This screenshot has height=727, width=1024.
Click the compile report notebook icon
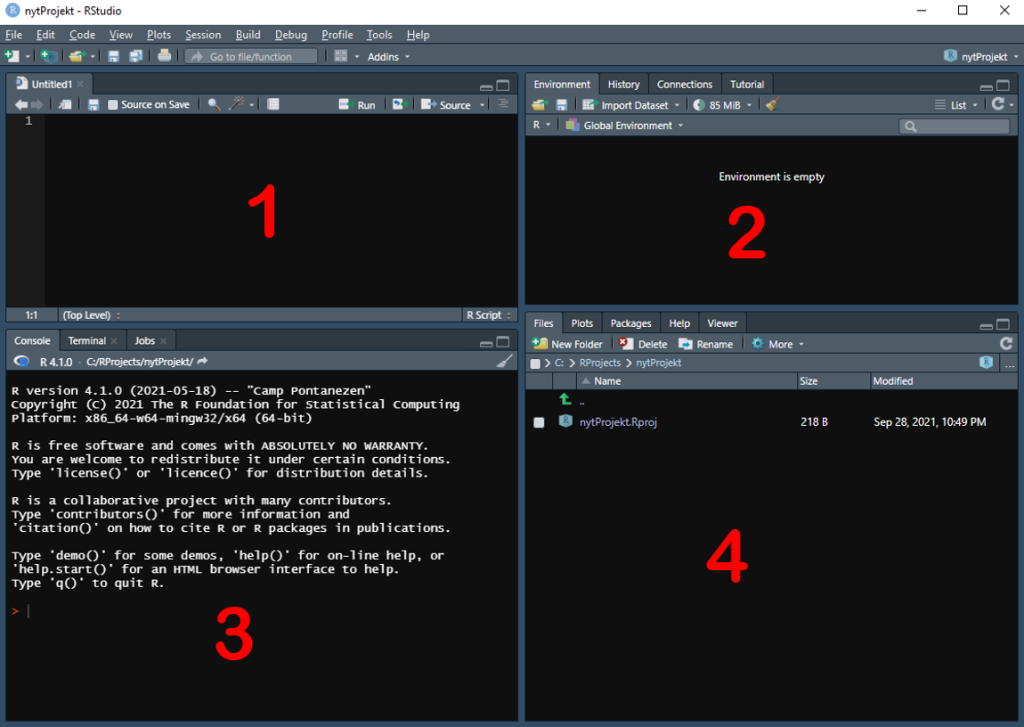273,104
